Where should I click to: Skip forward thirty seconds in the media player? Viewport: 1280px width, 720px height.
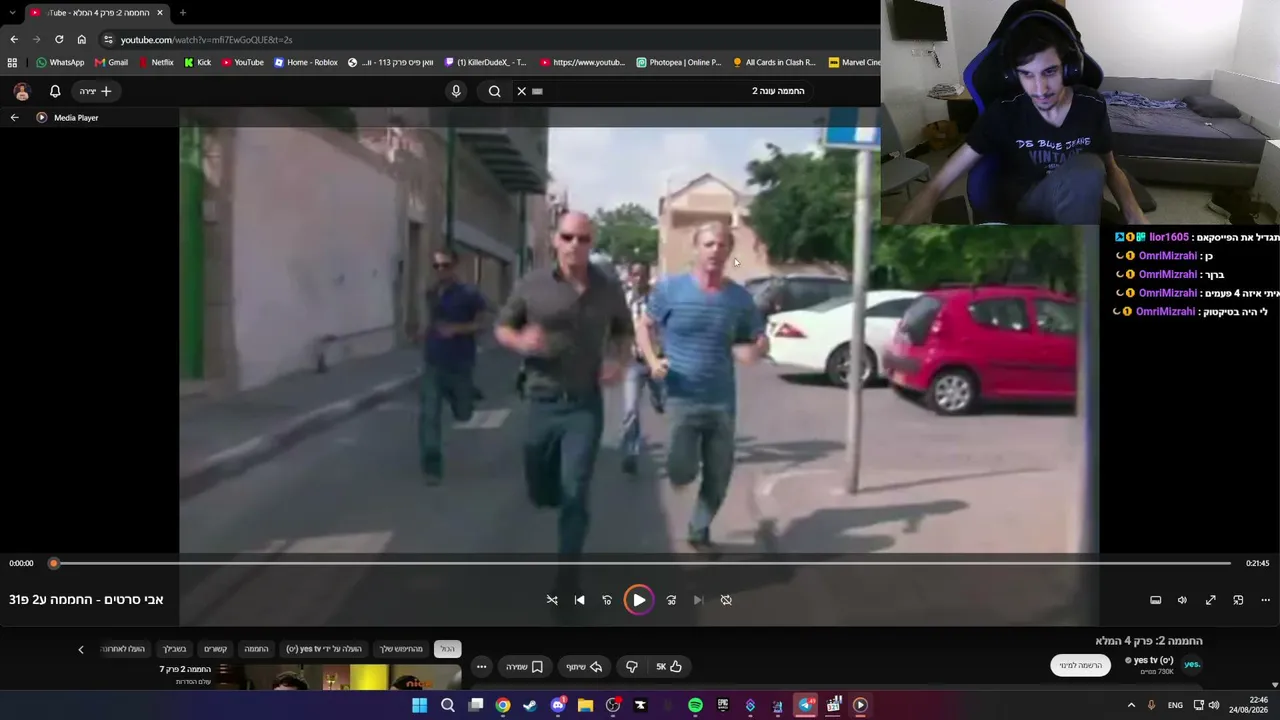tap(671, 600)
